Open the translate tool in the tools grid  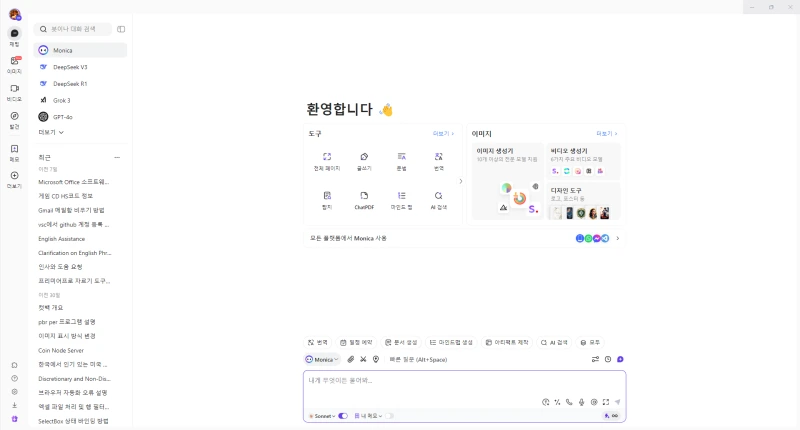(439, 161)
